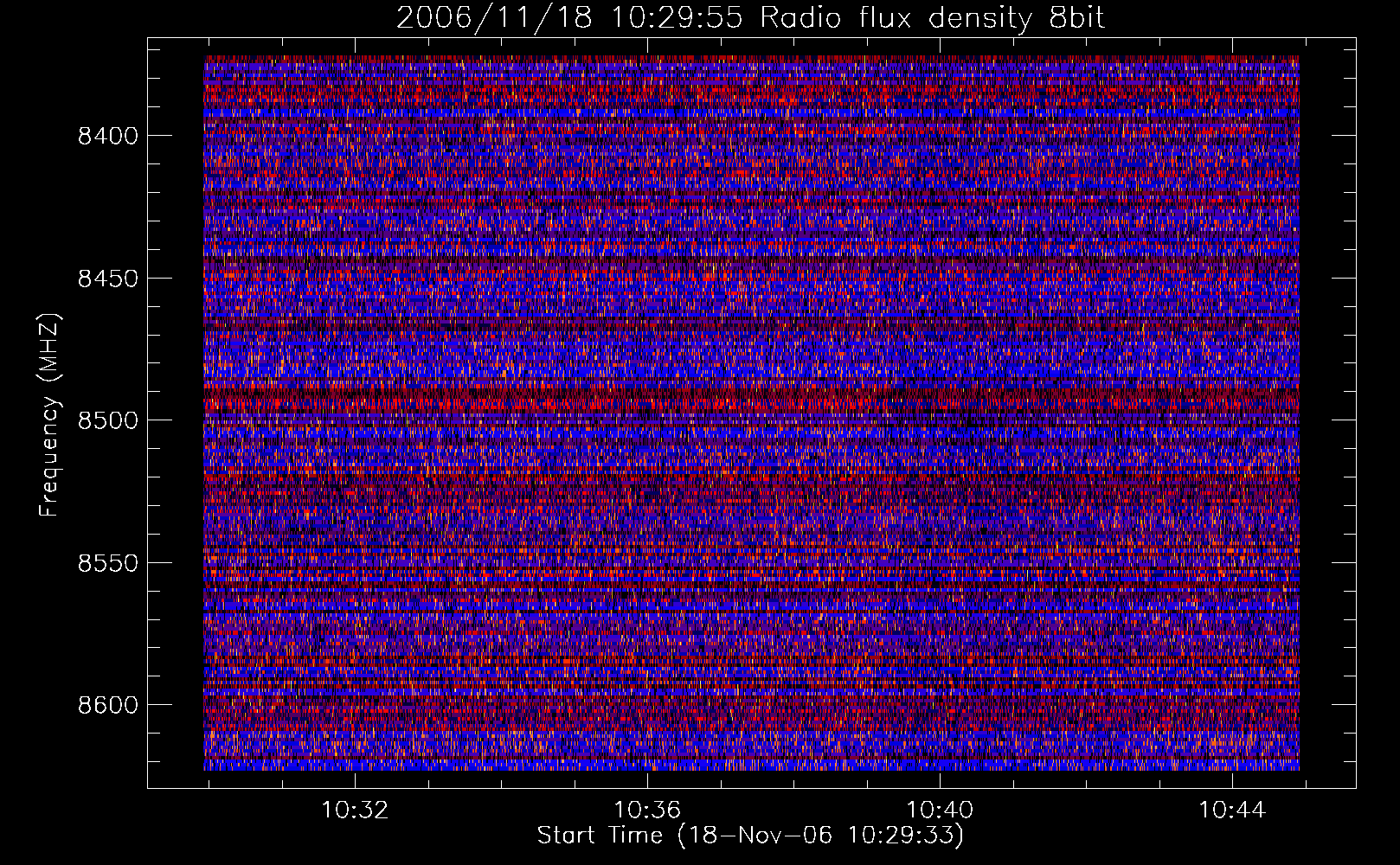Click the 10:32 time tick label
1400x865 pixels.
tap(355, 811)
